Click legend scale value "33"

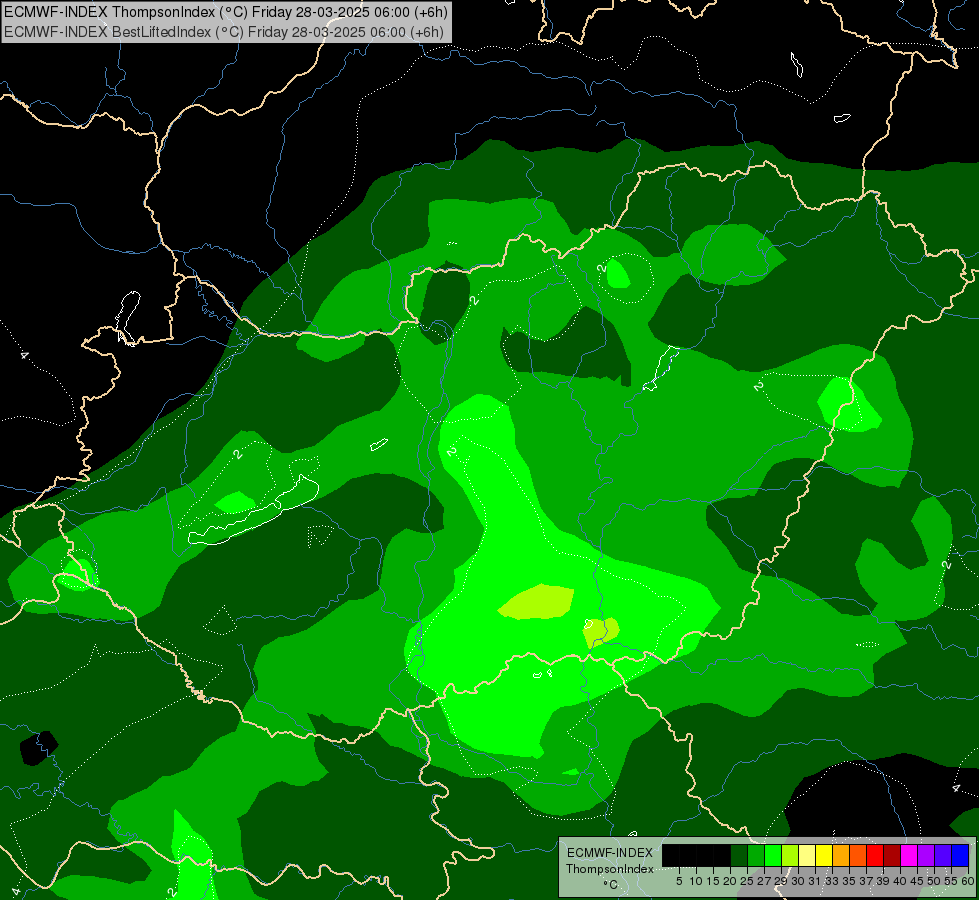coord(832,881)
